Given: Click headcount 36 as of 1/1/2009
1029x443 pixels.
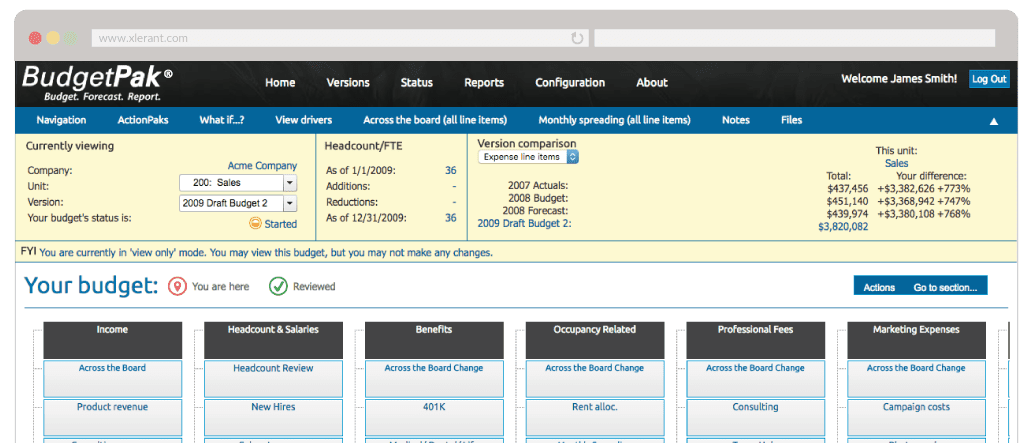Looking at the screenshot, I should 450,170.
